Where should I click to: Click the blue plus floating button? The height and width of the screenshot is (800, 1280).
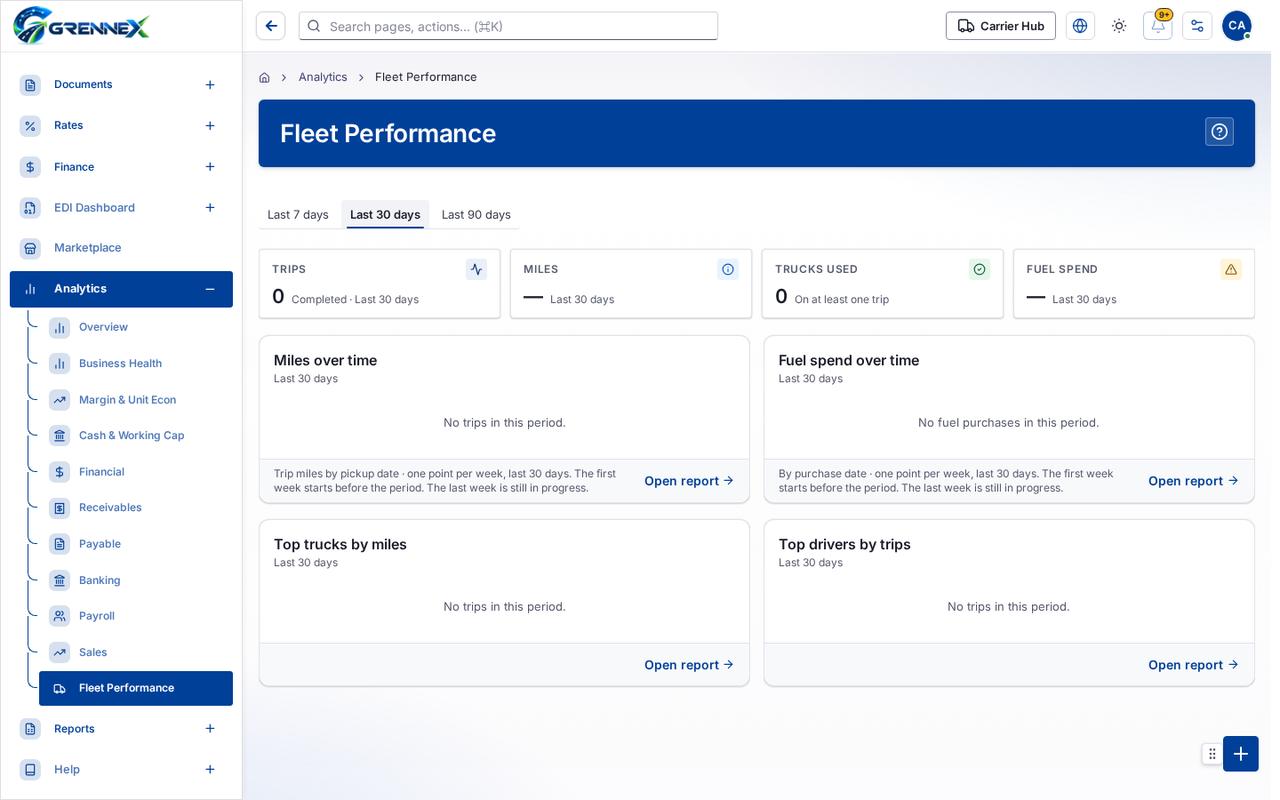[1241, 754]
